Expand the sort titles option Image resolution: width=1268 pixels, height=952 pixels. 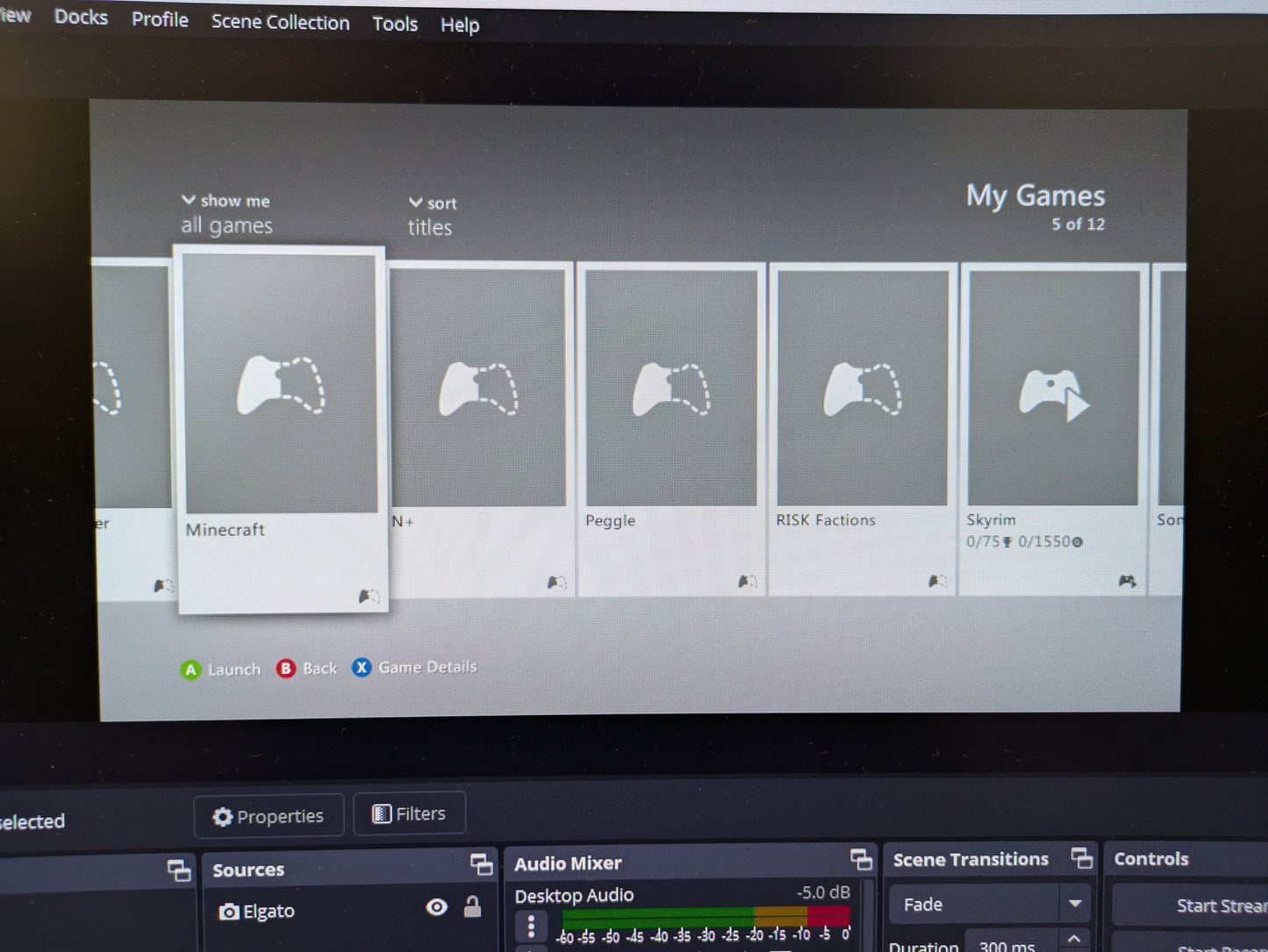pos(432,216)
